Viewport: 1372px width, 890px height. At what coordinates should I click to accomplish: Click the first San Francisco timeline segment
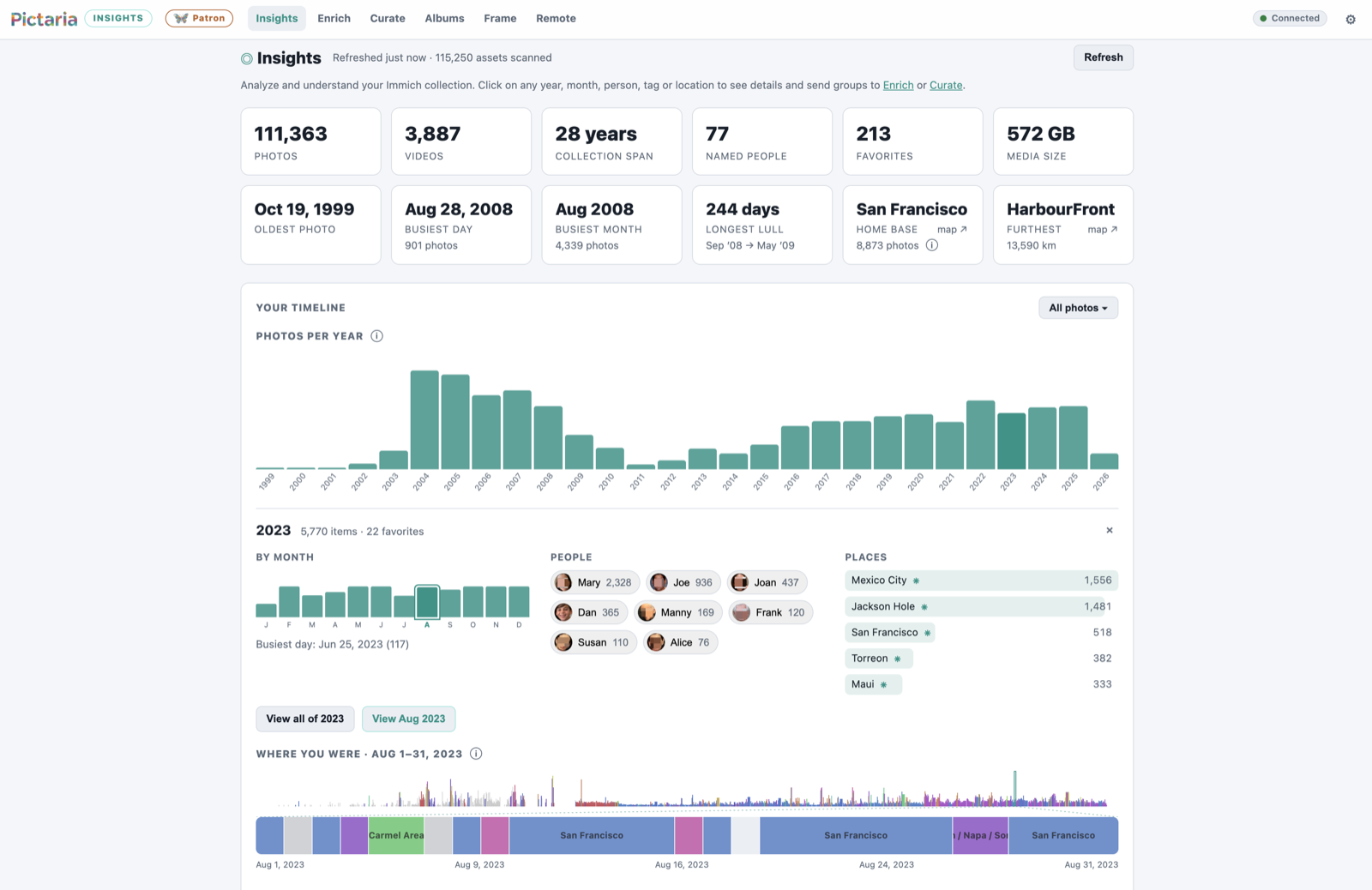592,835
